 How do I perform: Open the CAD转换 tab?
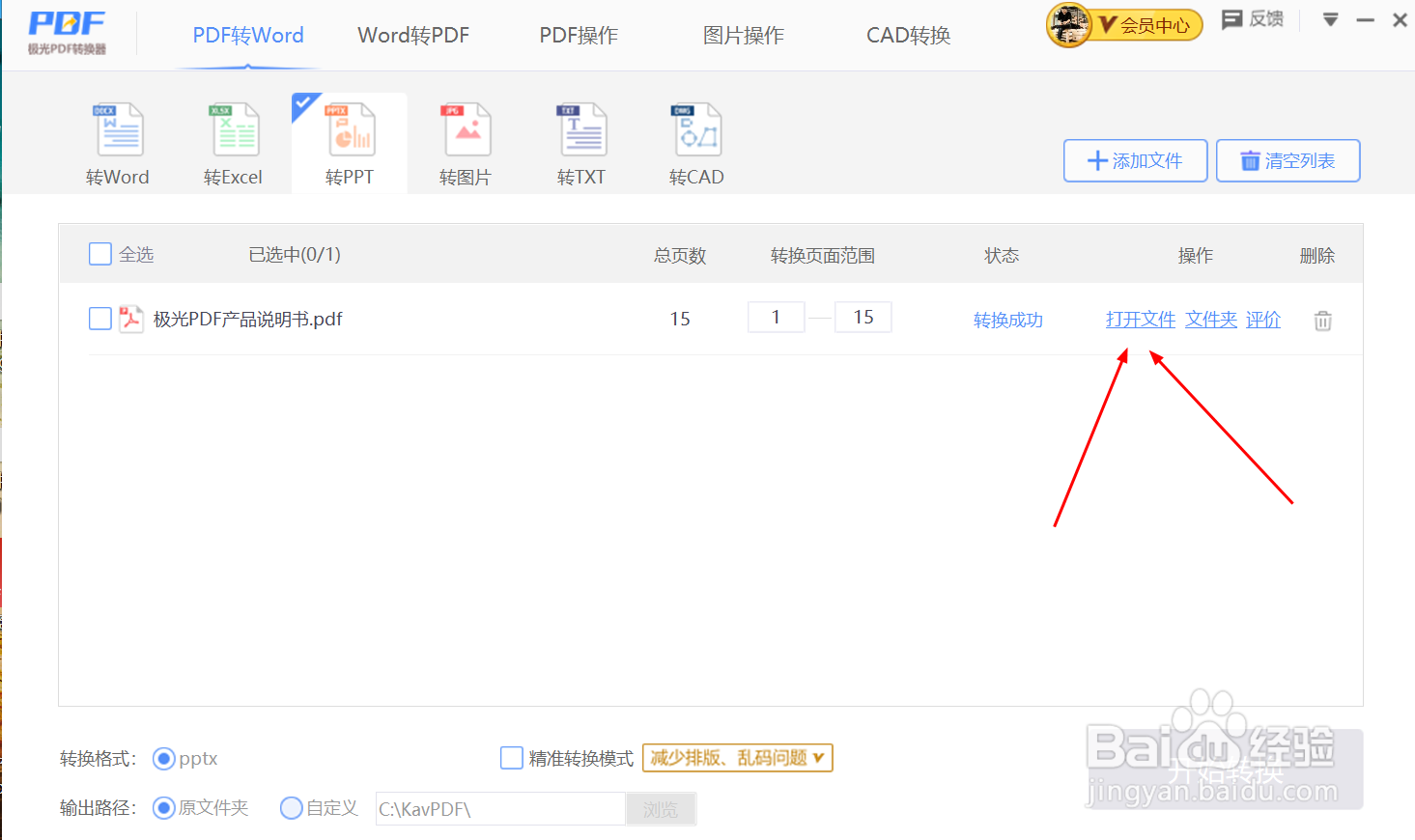point(909,36)
